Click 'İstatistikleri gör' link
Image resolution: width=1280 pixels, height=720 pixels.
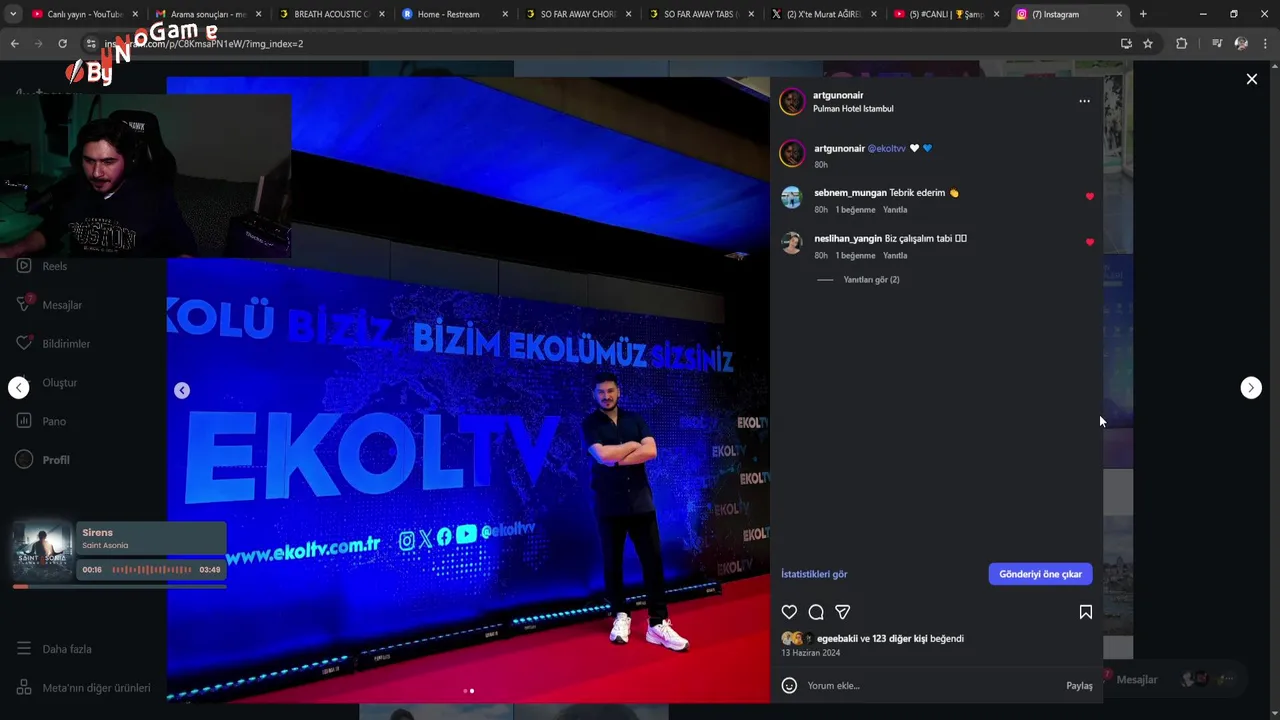tap(814, 574)
